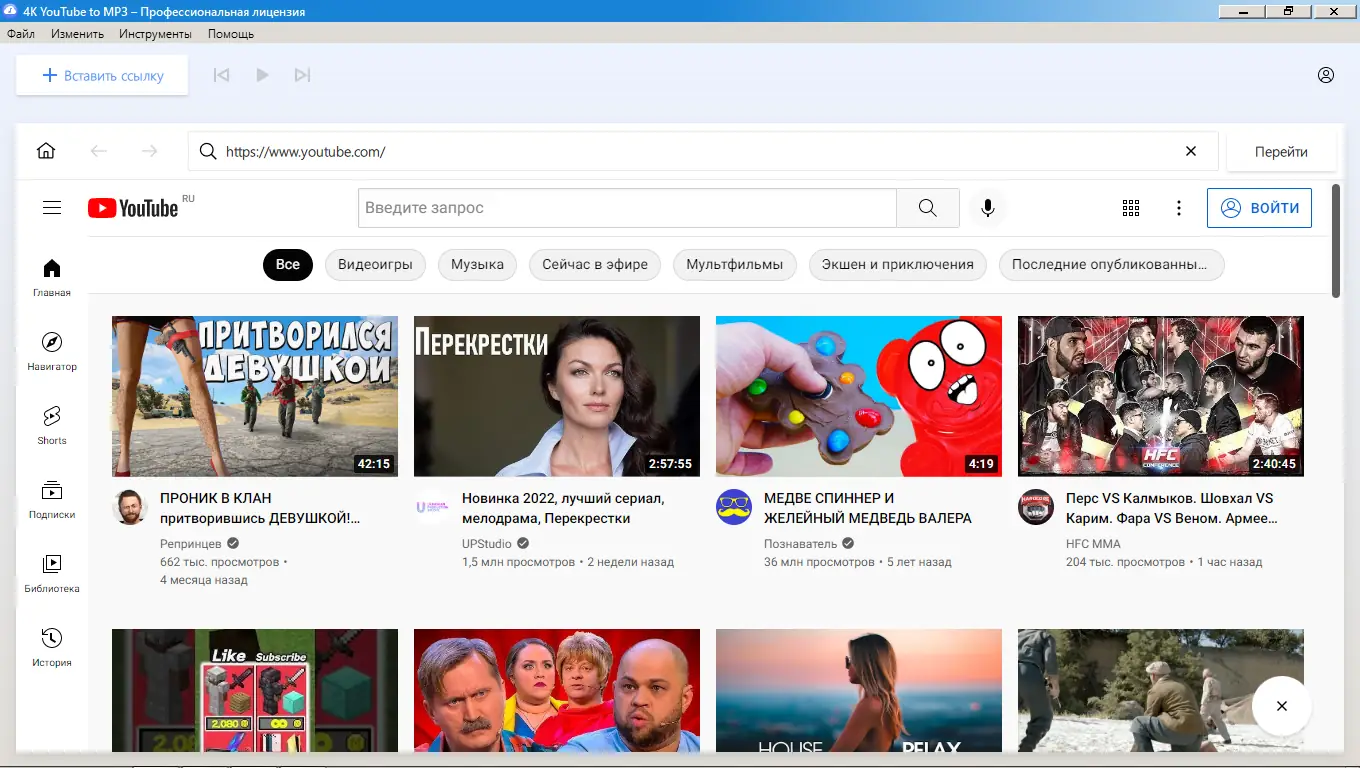
Task: Select the skip-forward icon next to Play
Action: tap(303, 74)
